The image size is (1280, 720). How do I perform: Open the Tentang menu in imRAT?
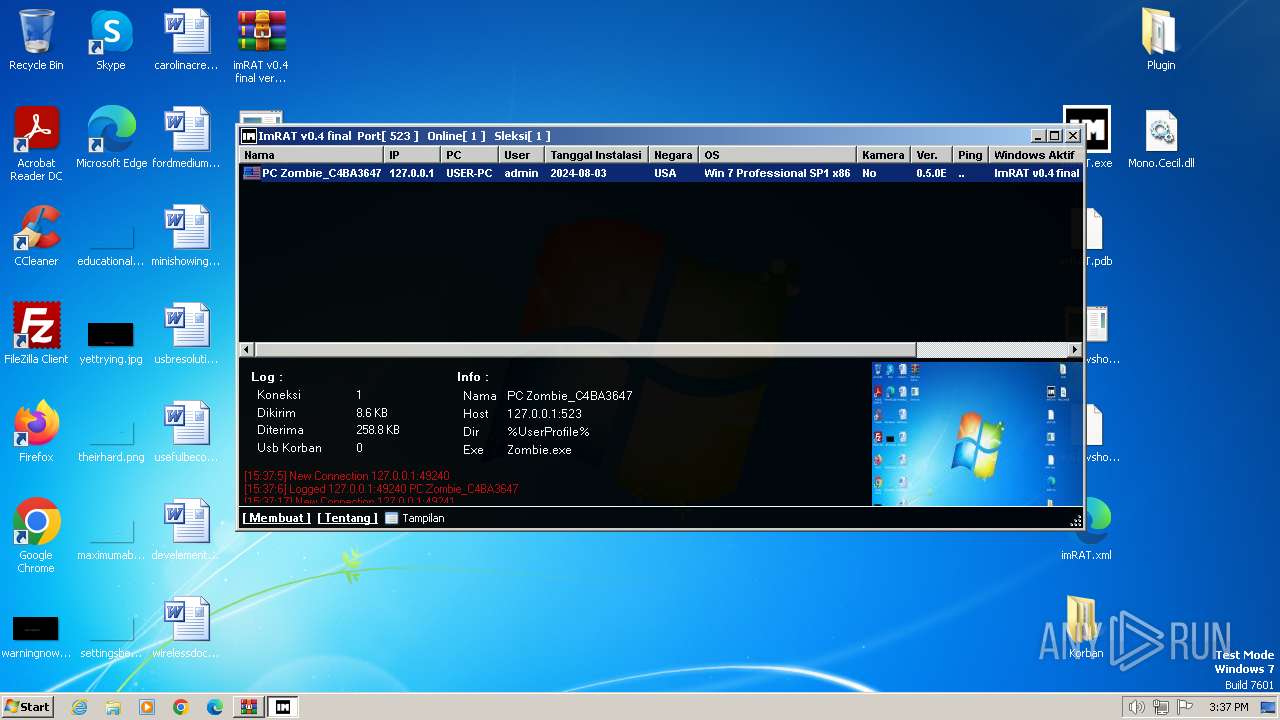click(x=348, y=518)
